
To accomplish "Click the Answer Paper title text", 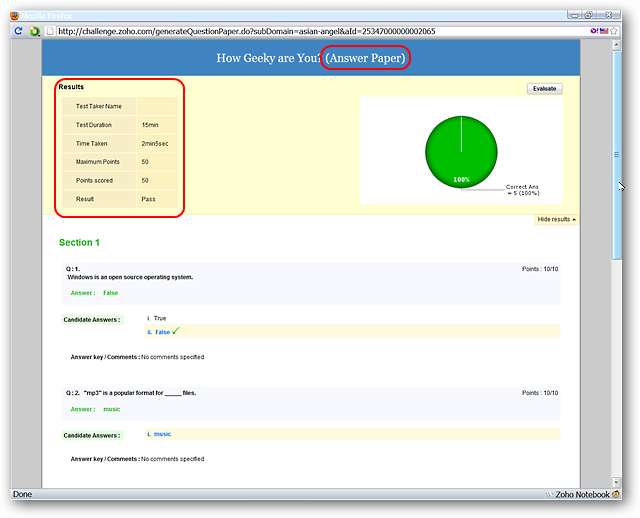I will (366, 58).
